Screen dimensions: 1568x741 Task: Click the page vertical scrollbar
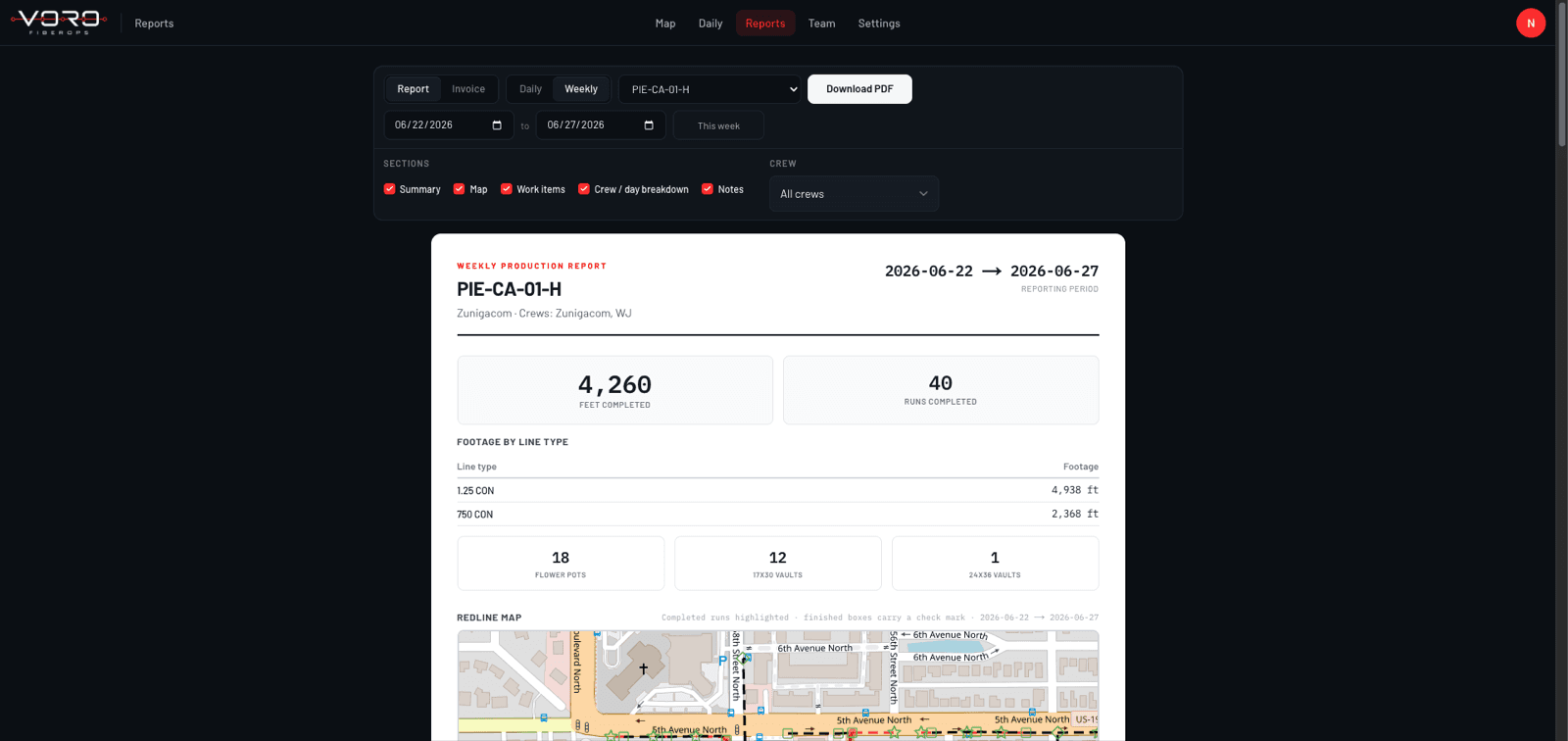(x=1561, y=74)
